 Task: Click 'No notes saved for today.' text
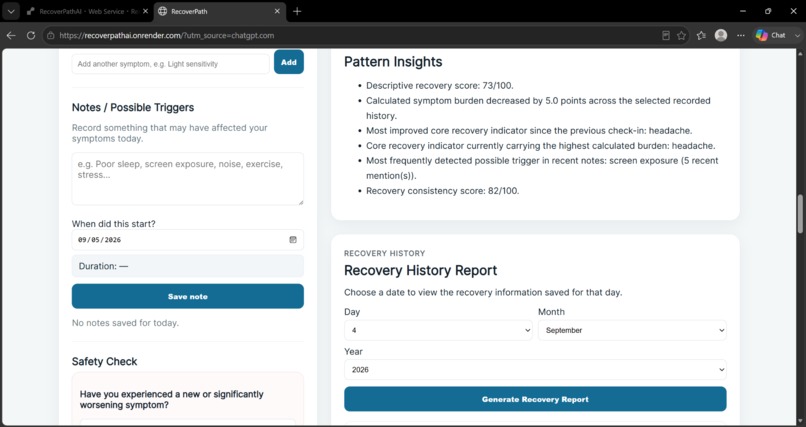click(125, 323)
